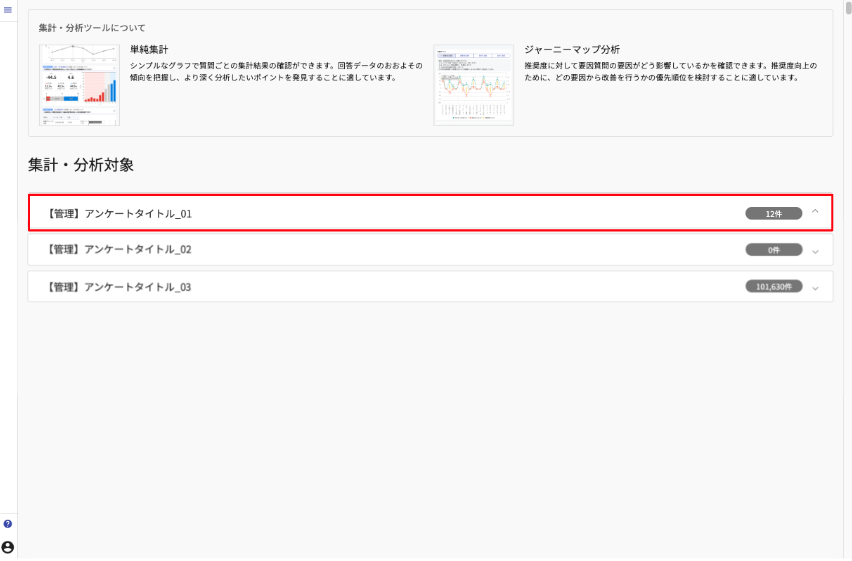
Task: Select 【管理】アンケートタイトル_03 row title
Action: [x=118, y=287]
